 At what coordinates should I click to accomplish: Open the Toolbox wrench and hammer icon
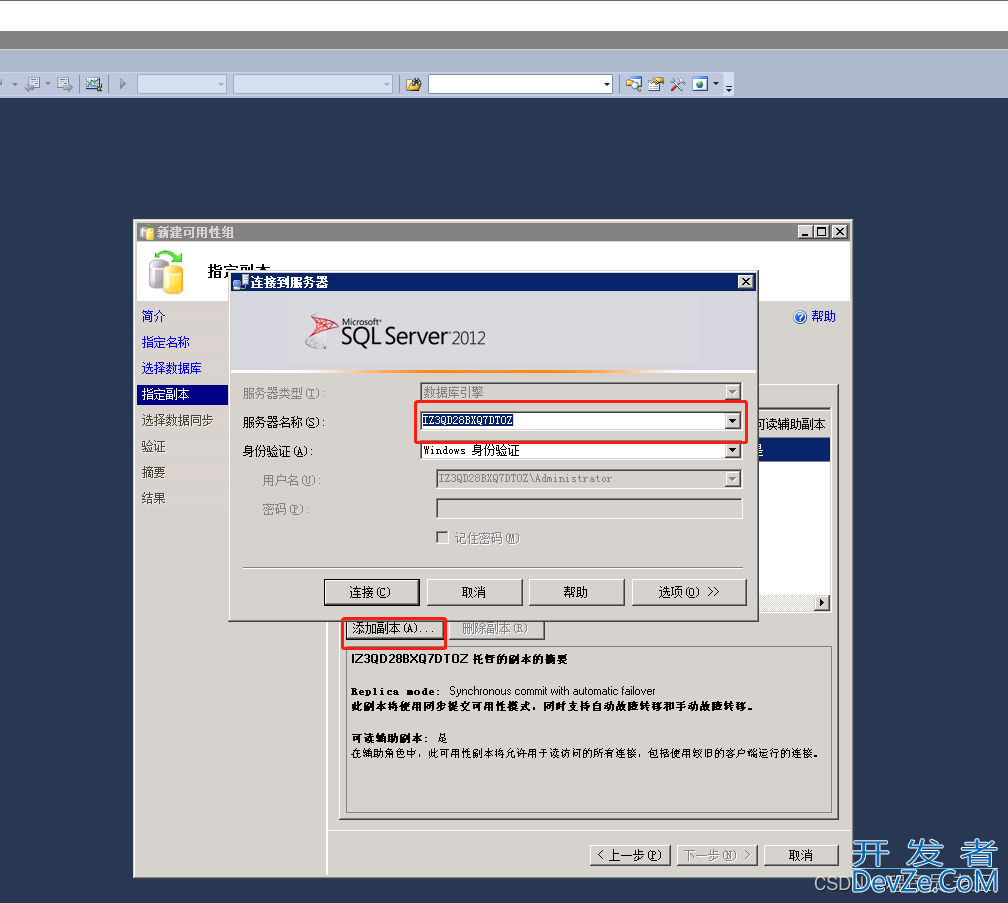[x=677, y=84]
